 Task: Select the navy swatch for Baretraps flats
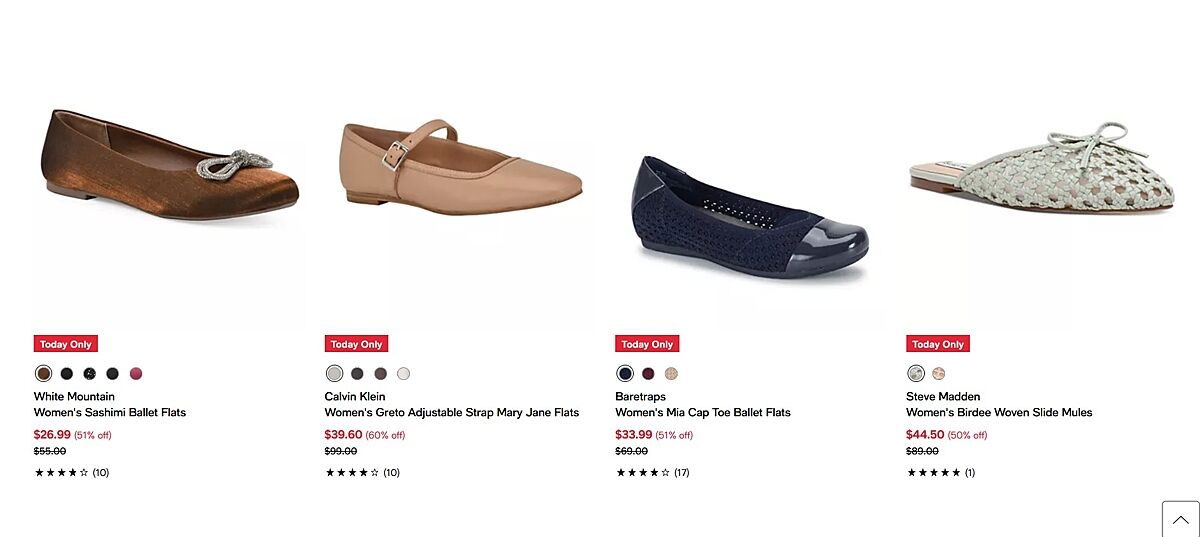point(625,374)
